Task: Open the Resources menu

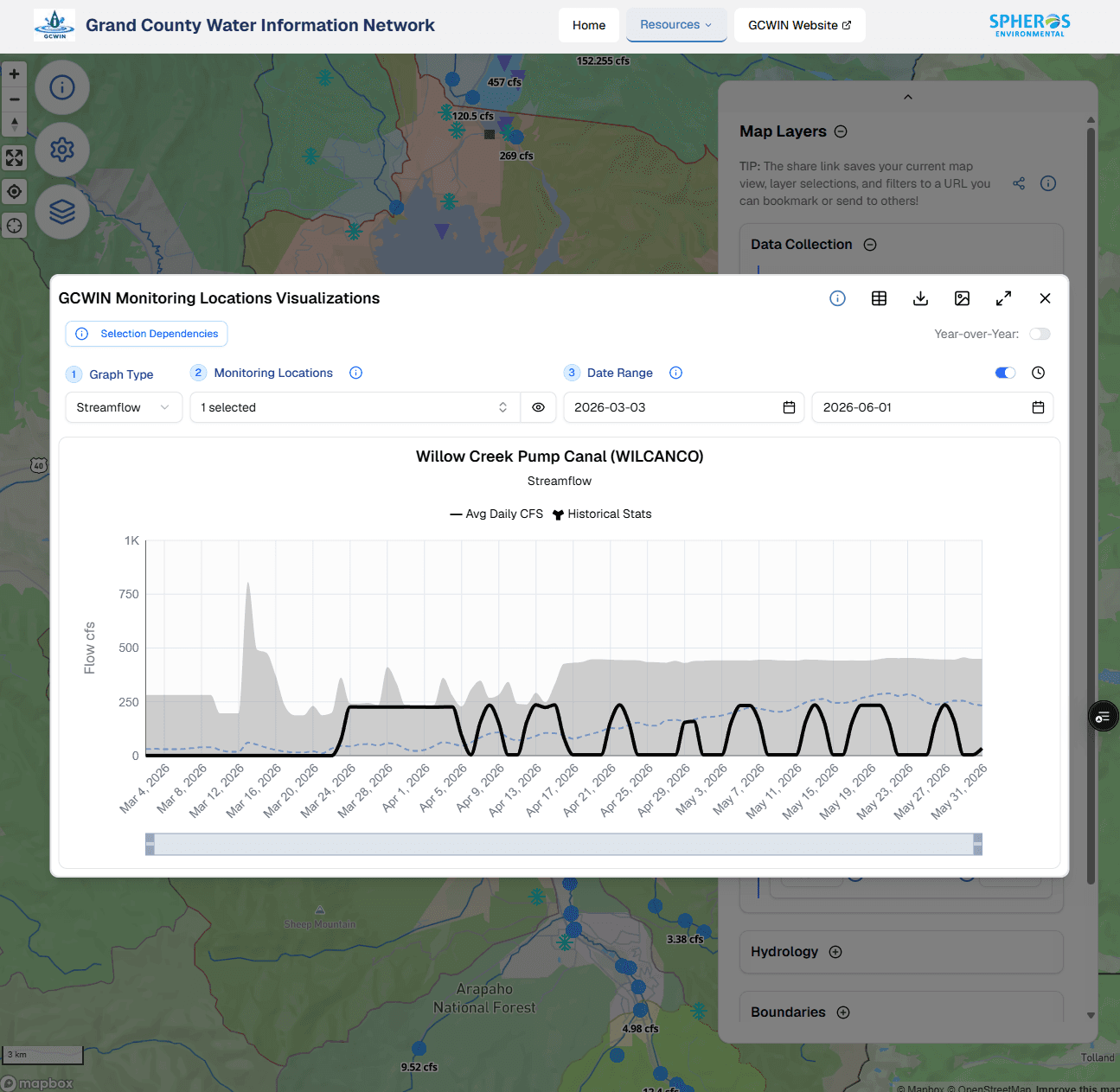Action: point(676,25)
